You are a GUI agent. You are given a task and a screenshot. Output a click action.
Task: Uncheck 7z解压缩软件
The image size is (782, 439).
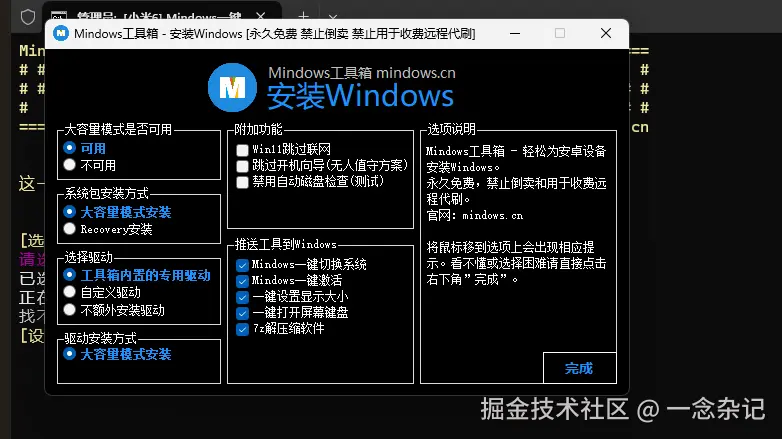[242, 329]
